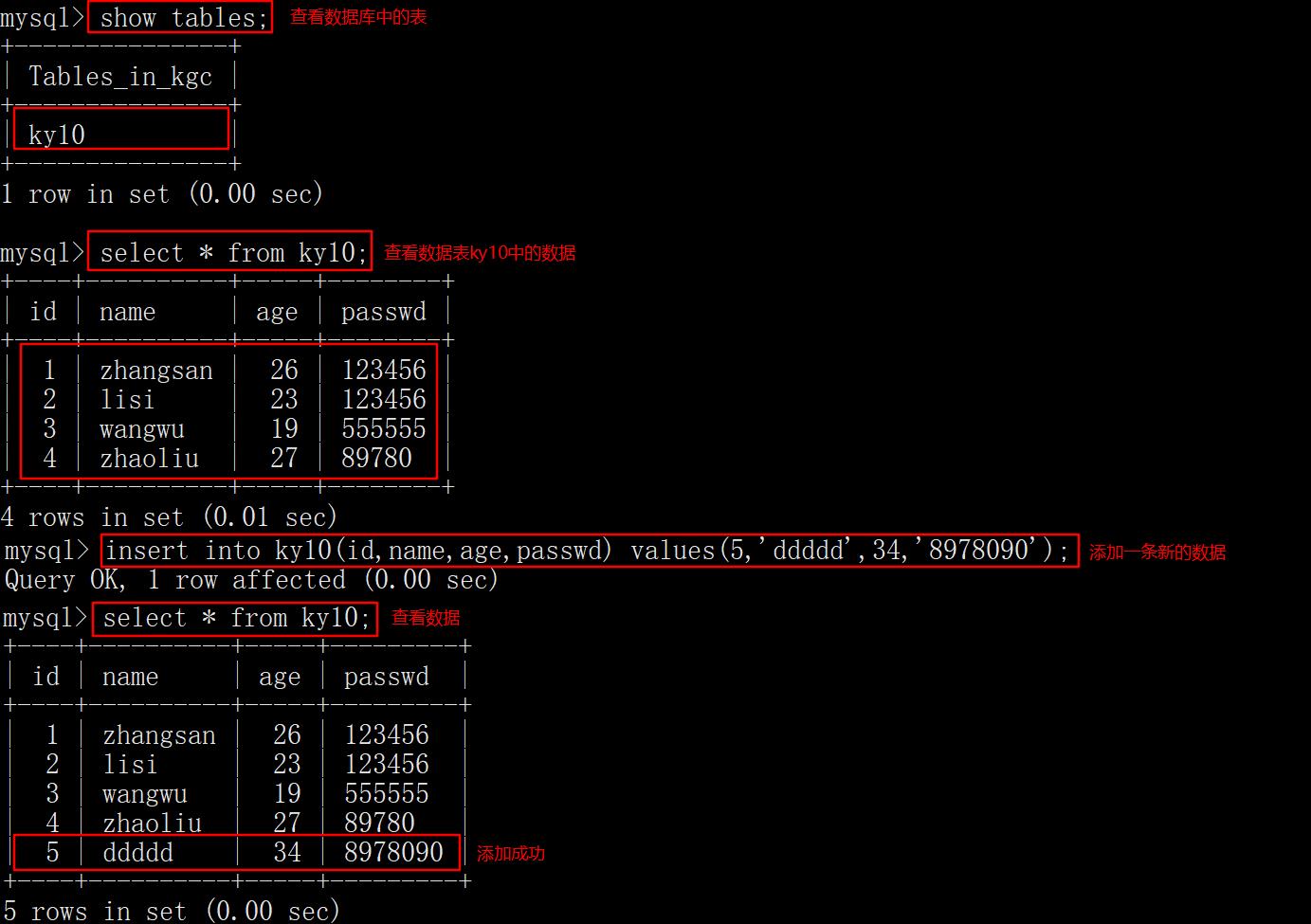1311x924 pixels.
Task: Click the 'id' header of the five-row table
Action: [46, 676]
